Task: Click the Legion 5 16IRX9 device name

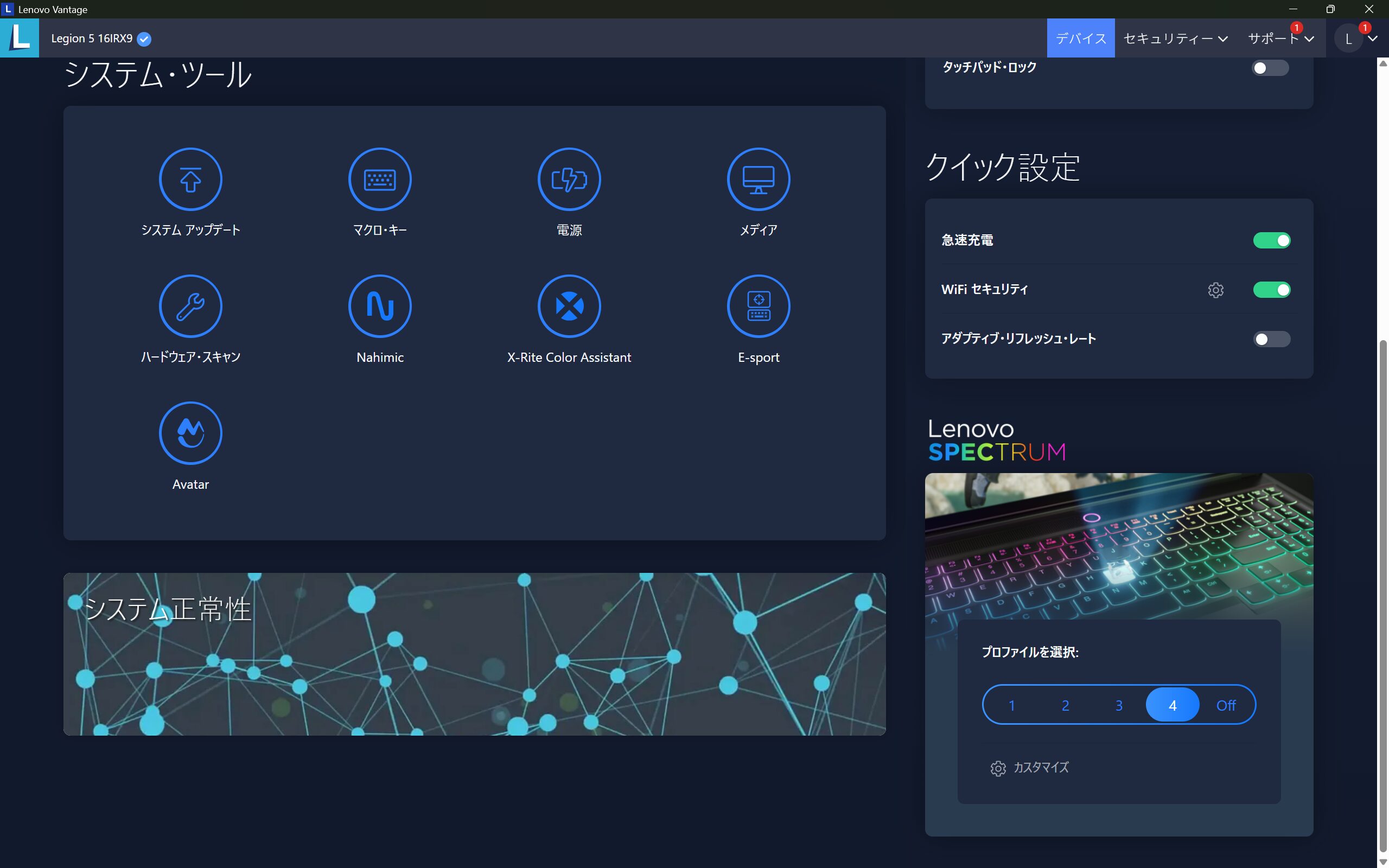Action: (x=92, y=39)
